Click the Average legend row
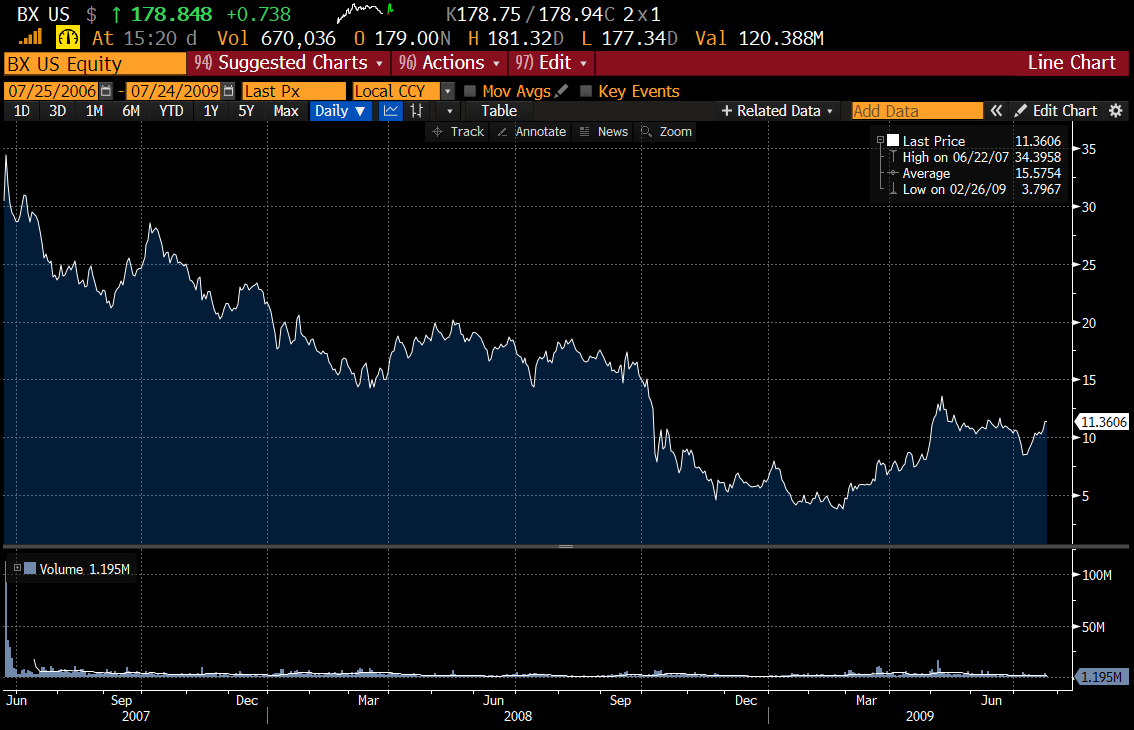The image size is (1134, 730). click(973, 173)
